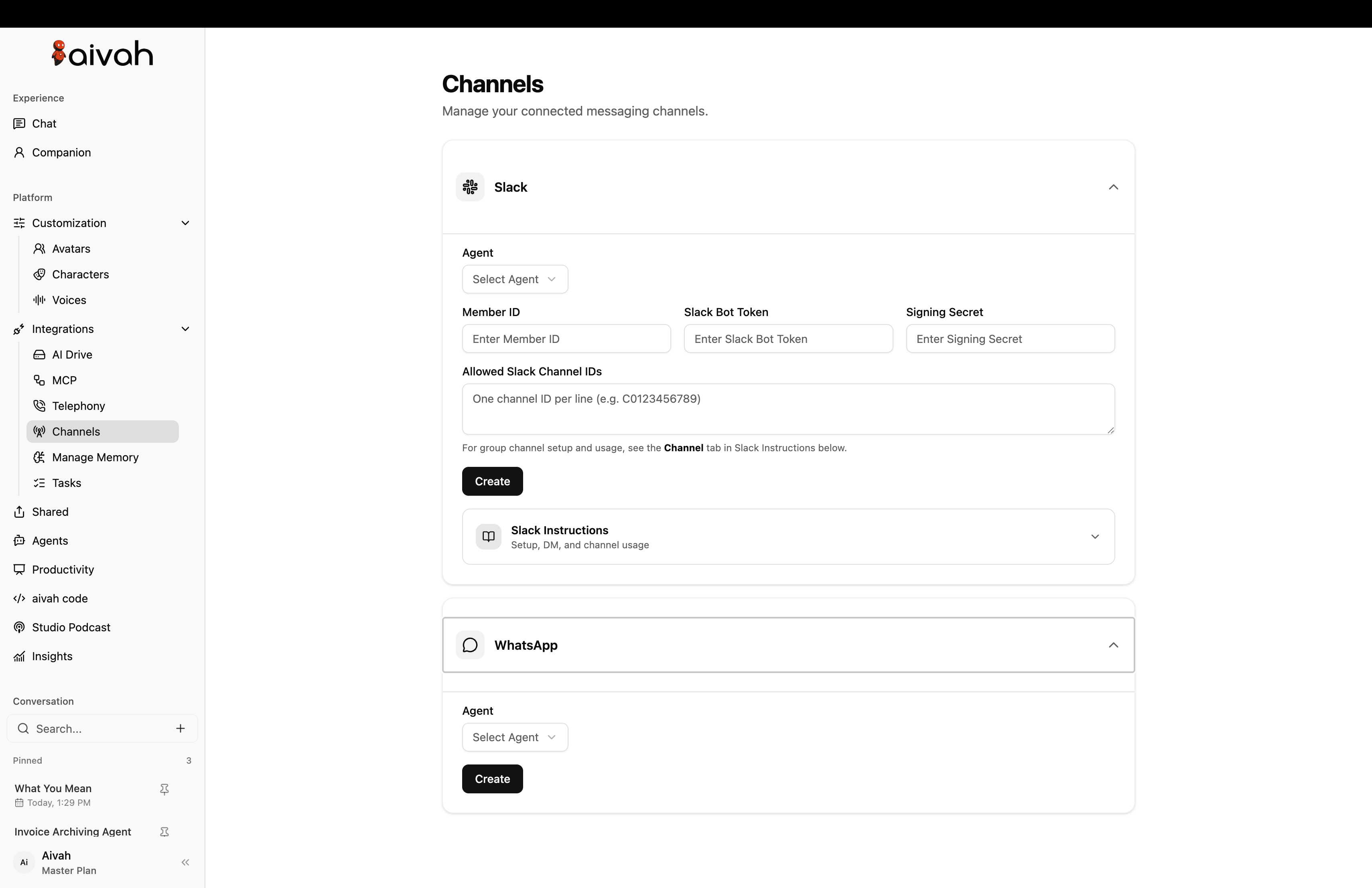The image size is (1372, 888).
Task: Open AI Drive via its drive icon
Action: point(39,355)
